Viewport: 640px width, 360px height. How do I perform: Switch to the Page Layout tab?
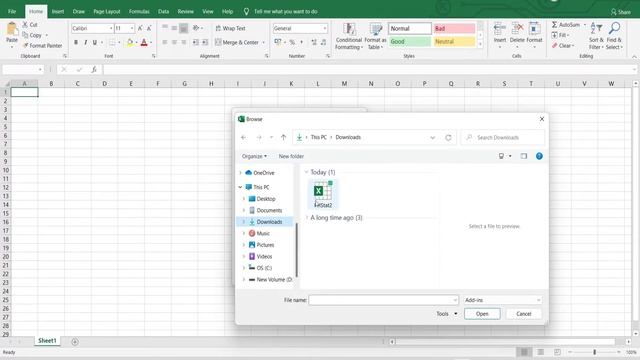coord(107,11)
